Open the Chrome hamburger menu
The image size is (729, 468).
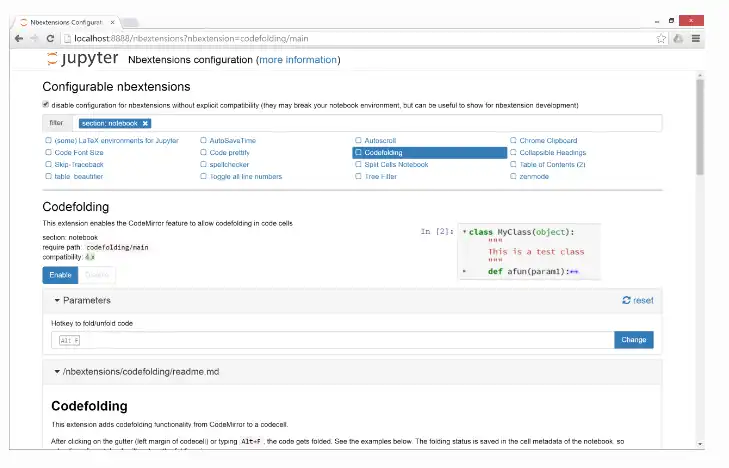[x=696, y=38]
